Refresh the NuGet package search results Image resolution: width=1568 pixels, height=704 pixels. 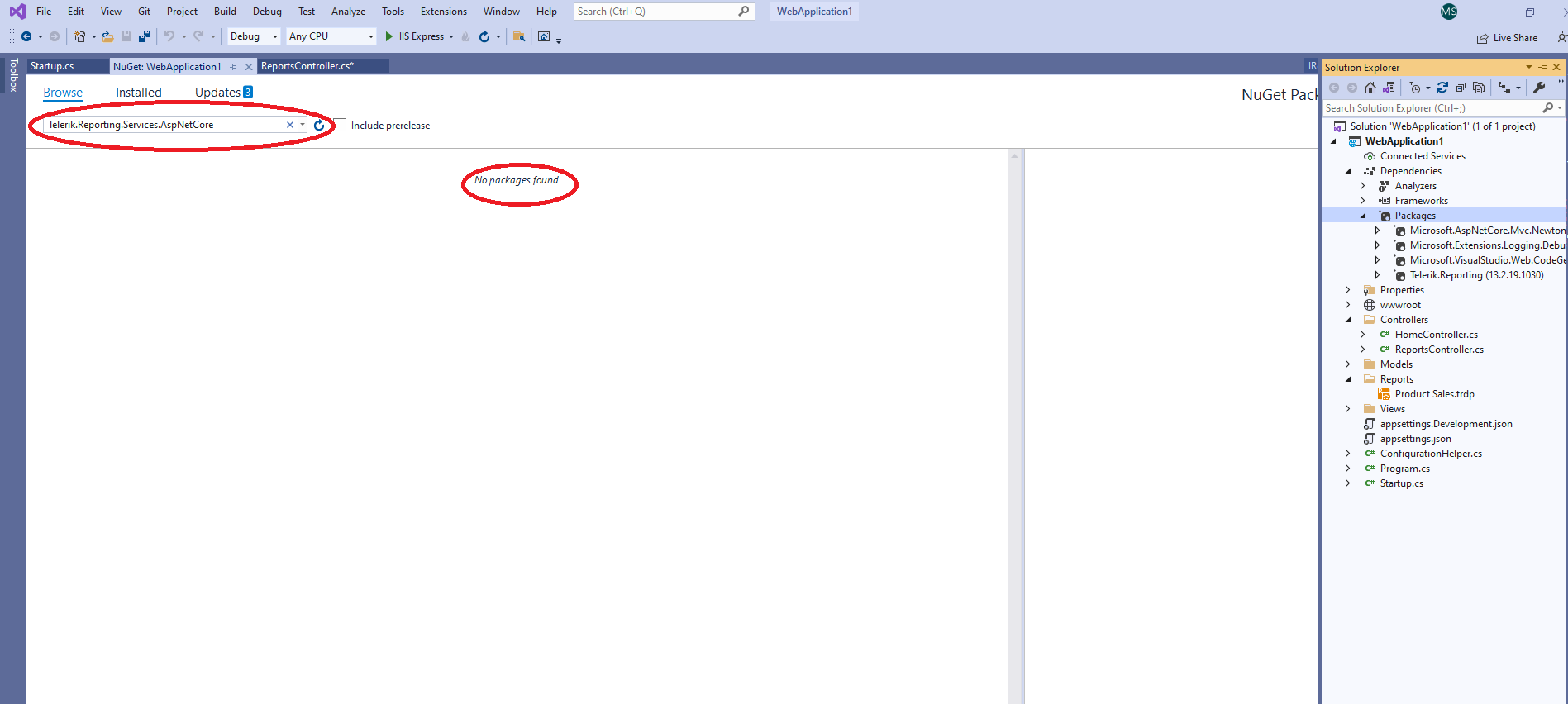[x=319, y=126]
